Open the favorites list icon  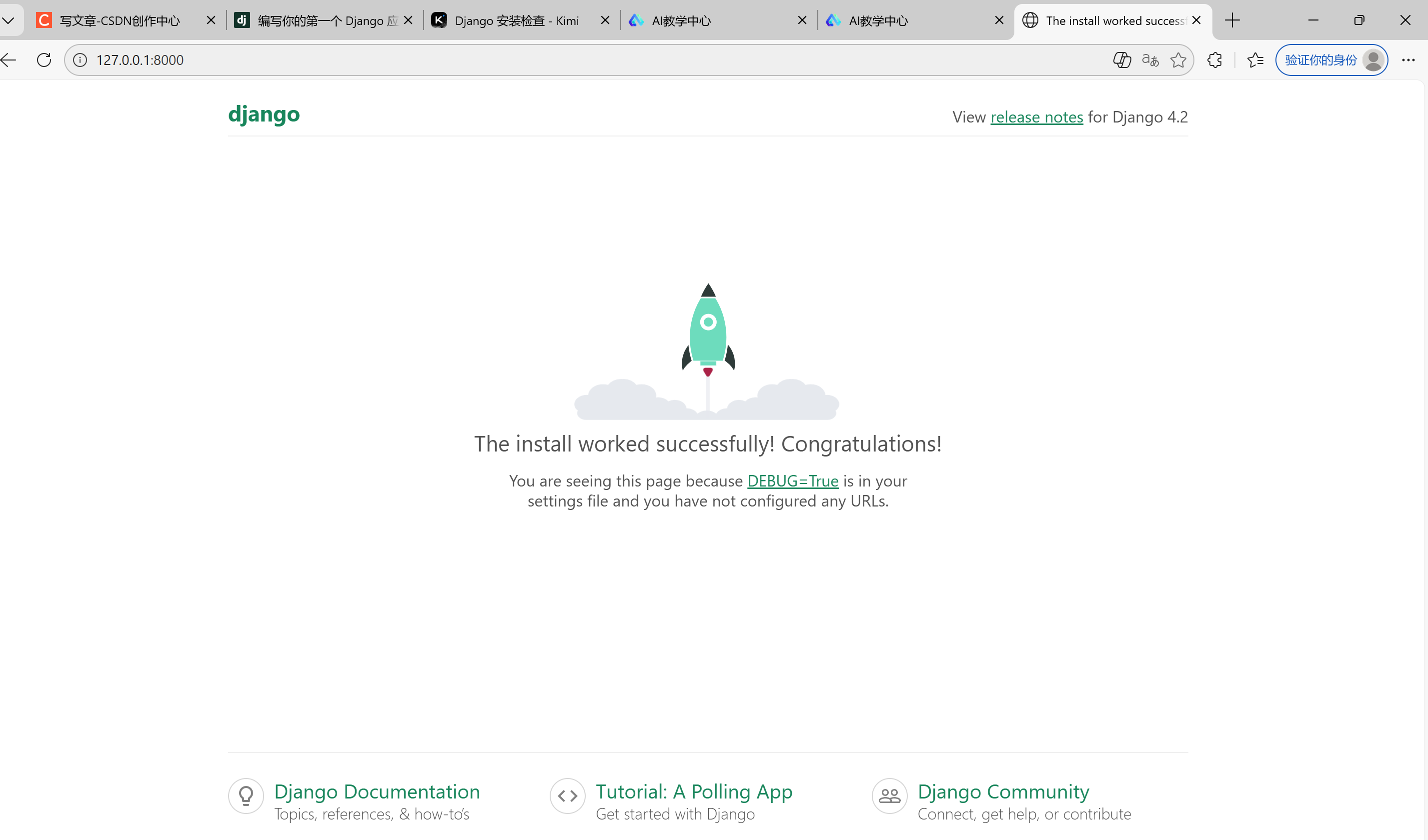pyautogui.click(x=1255, y=60)
